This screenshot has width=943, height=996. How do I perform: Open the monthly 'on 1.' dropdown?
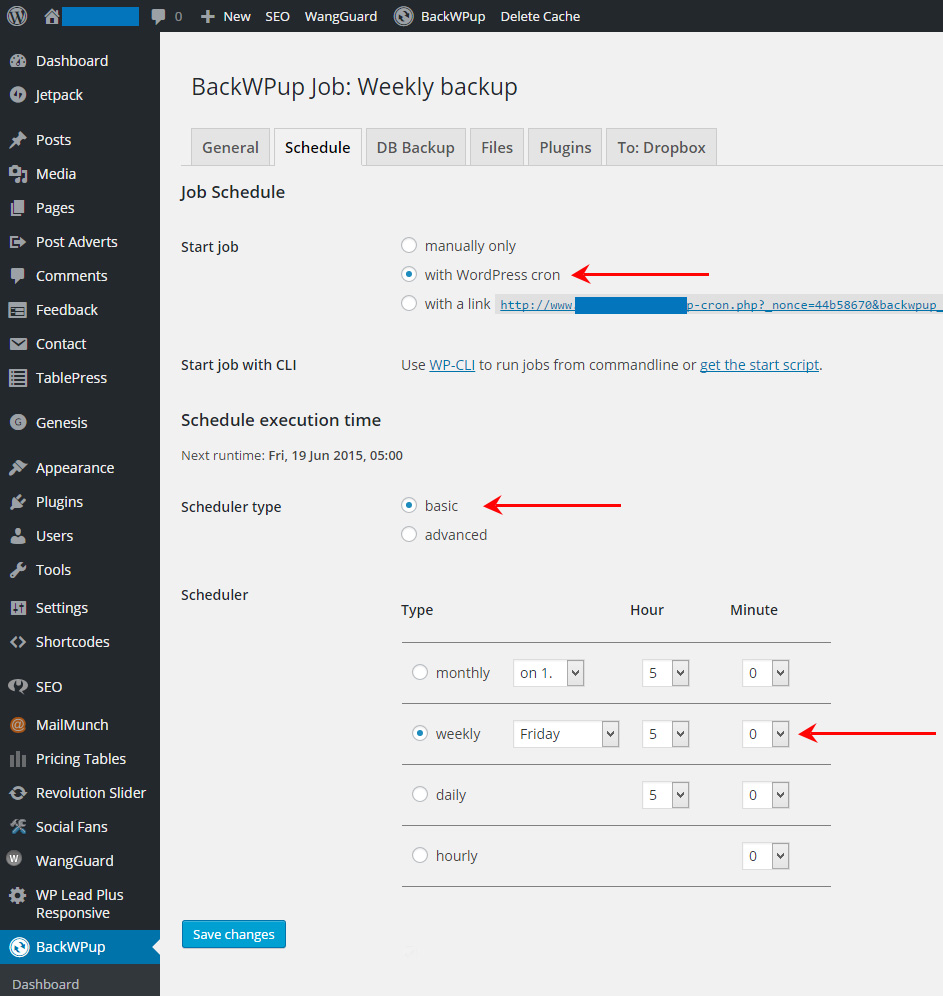click(548, 672)
